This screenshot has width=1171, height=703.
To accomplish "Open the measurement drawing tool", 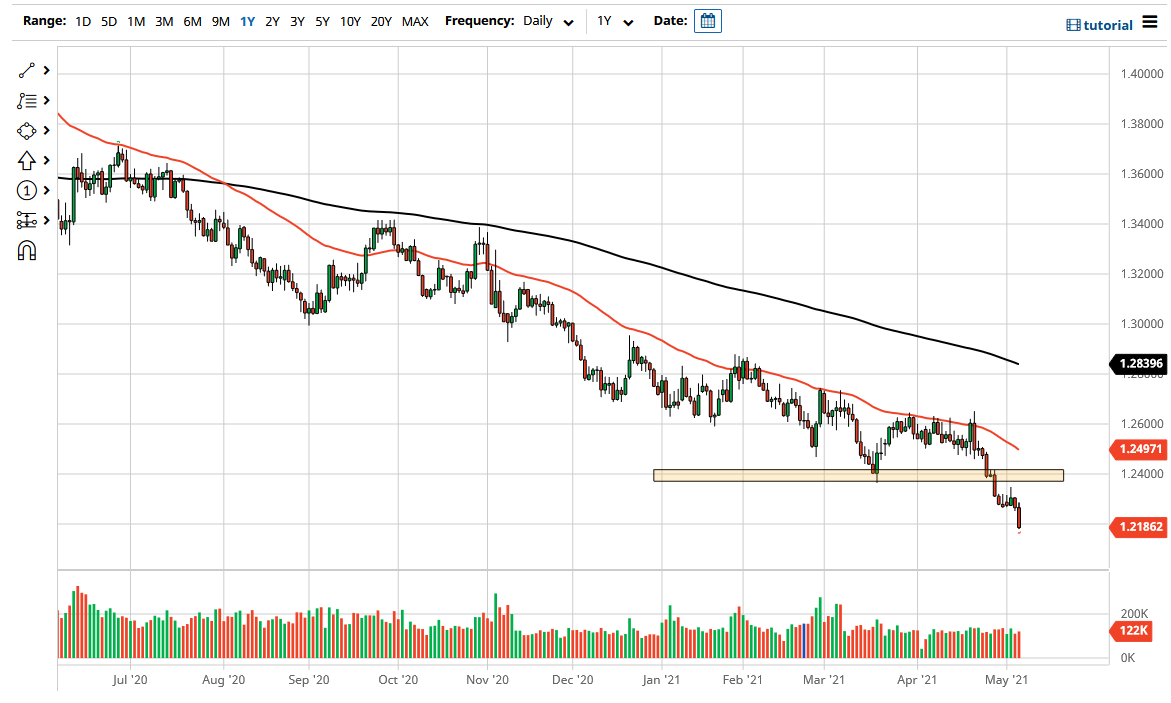I will pos(27,220).
